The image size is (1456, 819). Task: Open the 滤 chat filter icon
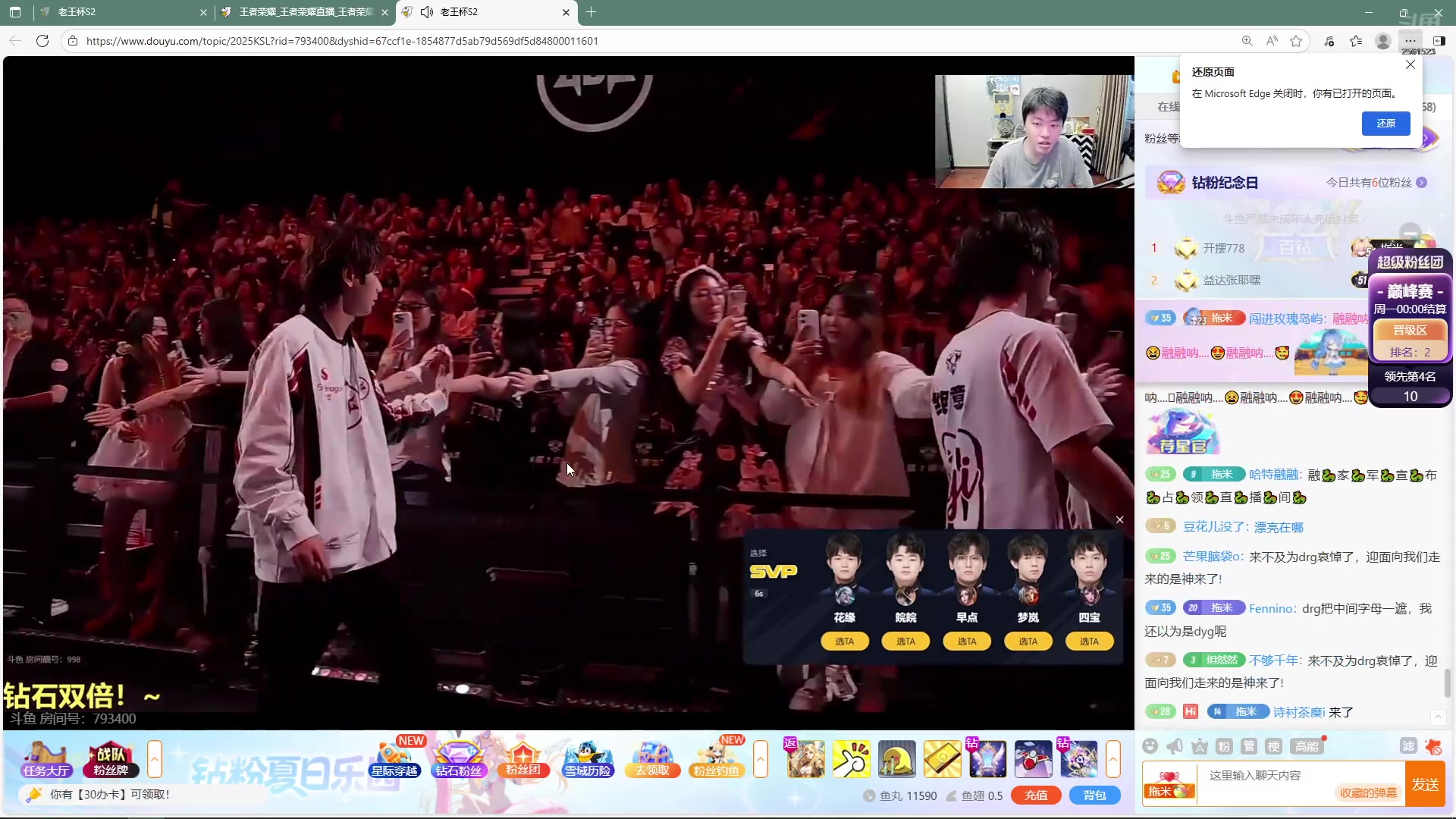coord(1408,746)
